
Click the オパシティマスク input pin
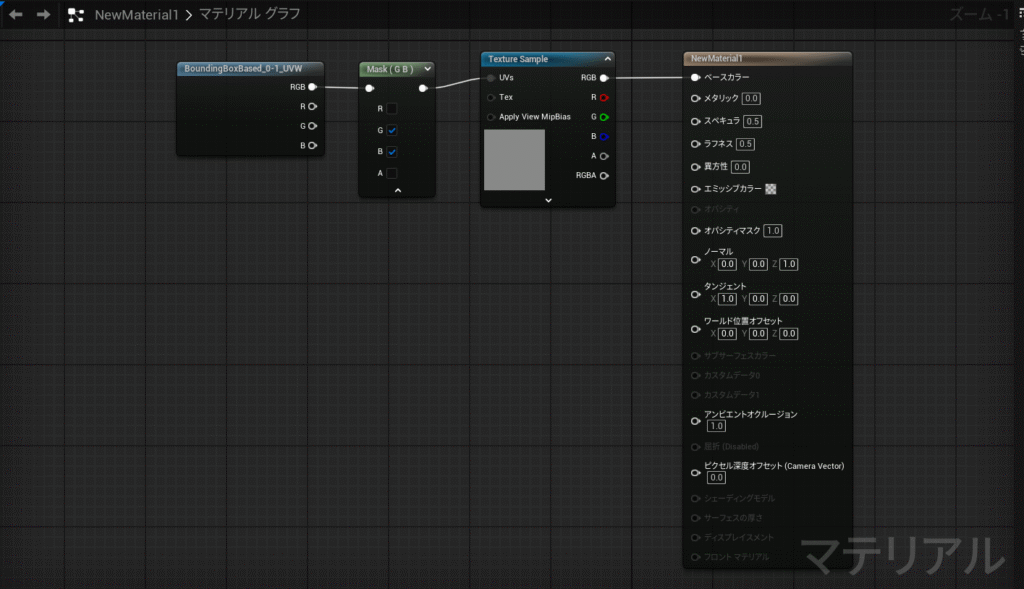[x=696, y=231]
